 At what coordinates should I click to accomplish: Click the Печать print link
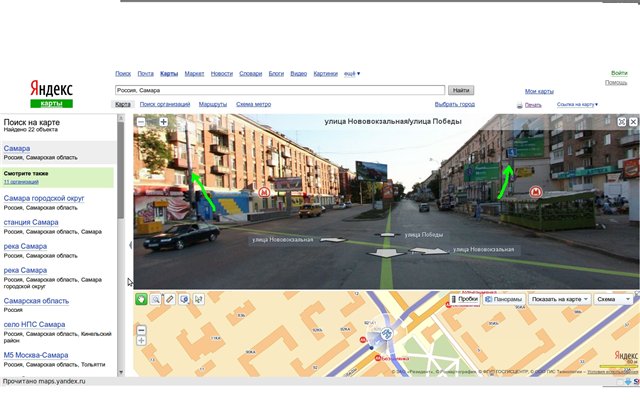pyautogui.click(x=533, y=105)
